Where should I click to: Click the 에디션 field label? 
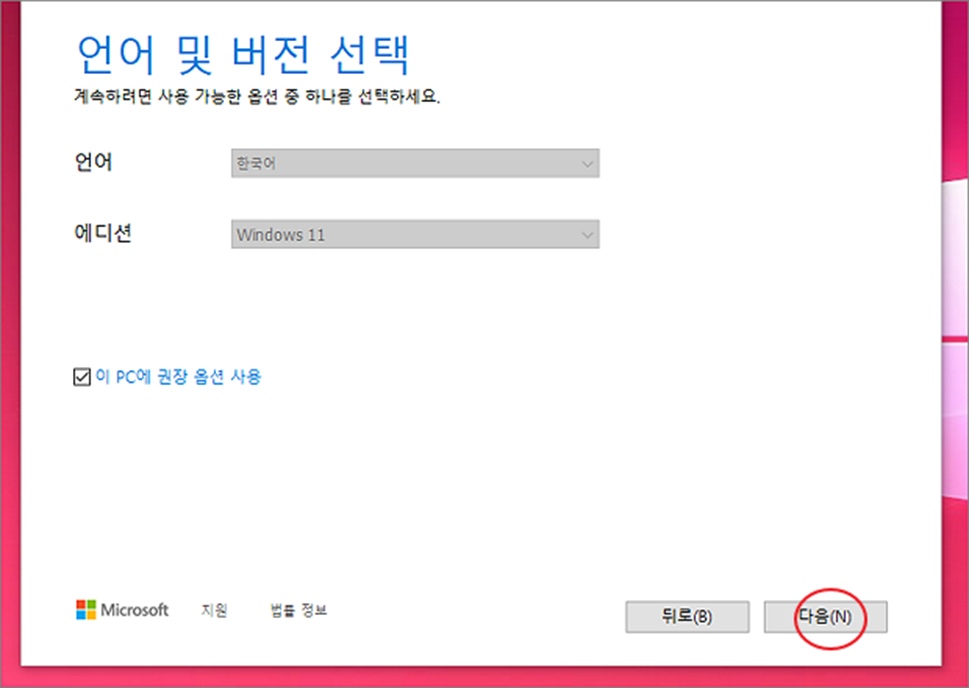103,233
